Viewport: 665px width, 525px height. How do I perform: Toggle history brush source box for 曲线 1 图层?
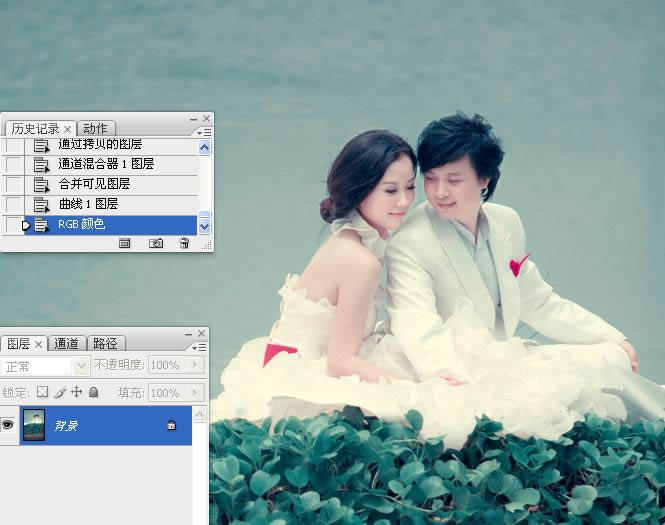coord(12,205)
